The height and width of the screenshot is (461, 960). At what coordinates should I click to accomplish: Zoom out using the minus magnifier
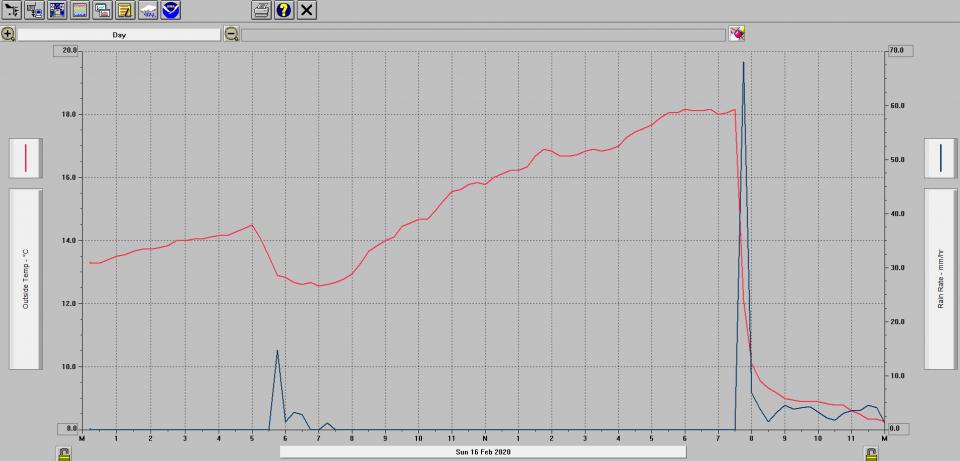coord(231,34)
